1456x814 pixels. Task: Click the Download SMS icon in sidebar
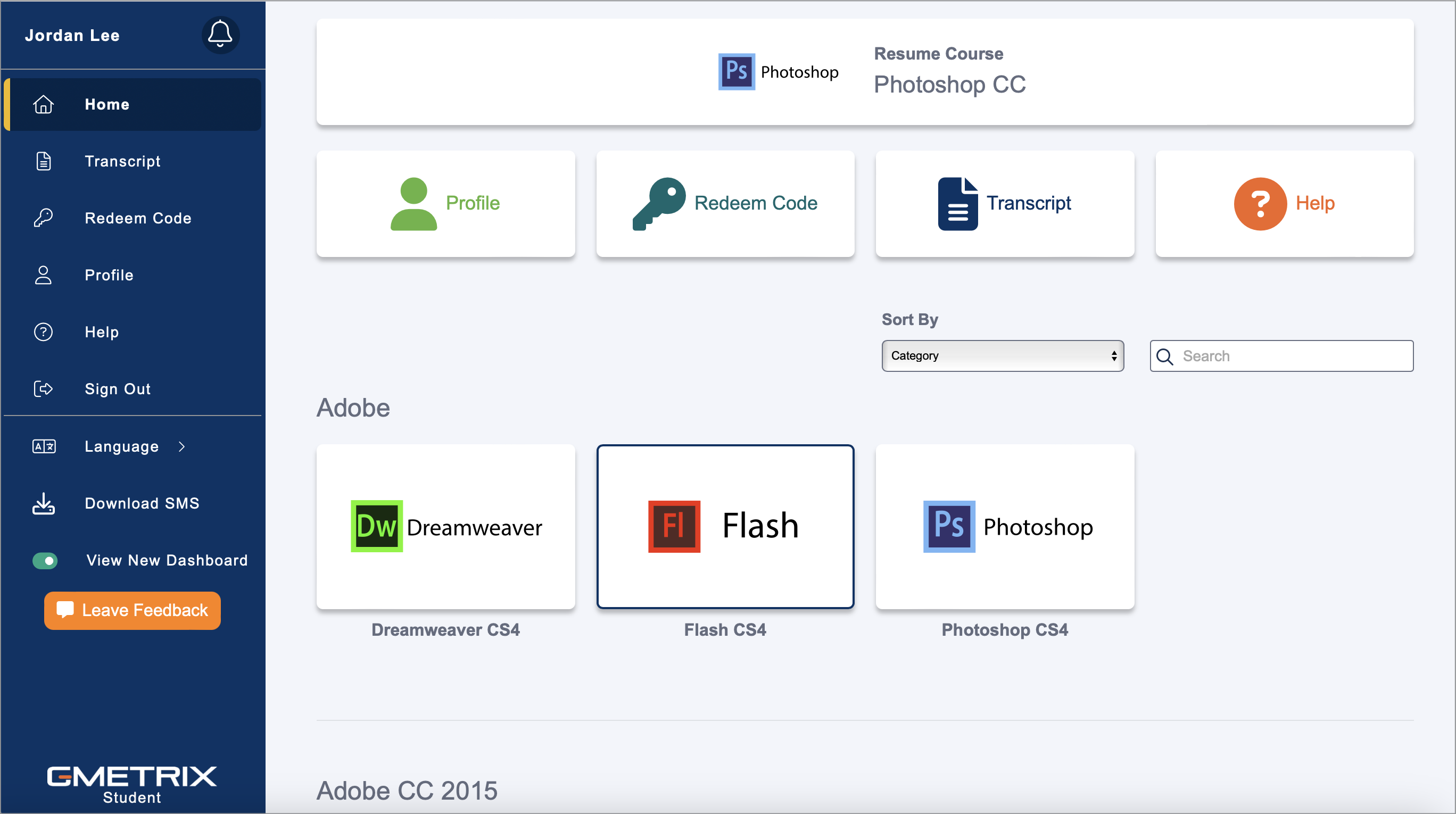(44, 503)
